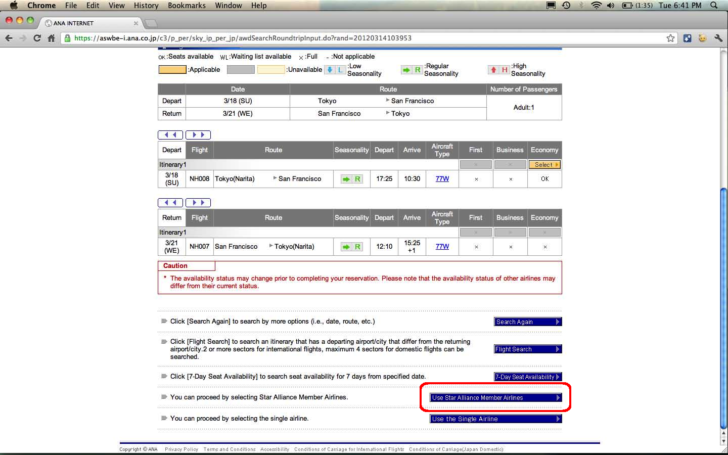728x455 pixels.
Task: Click the 7-Day Seat Availability button
Action: point(528,377)
